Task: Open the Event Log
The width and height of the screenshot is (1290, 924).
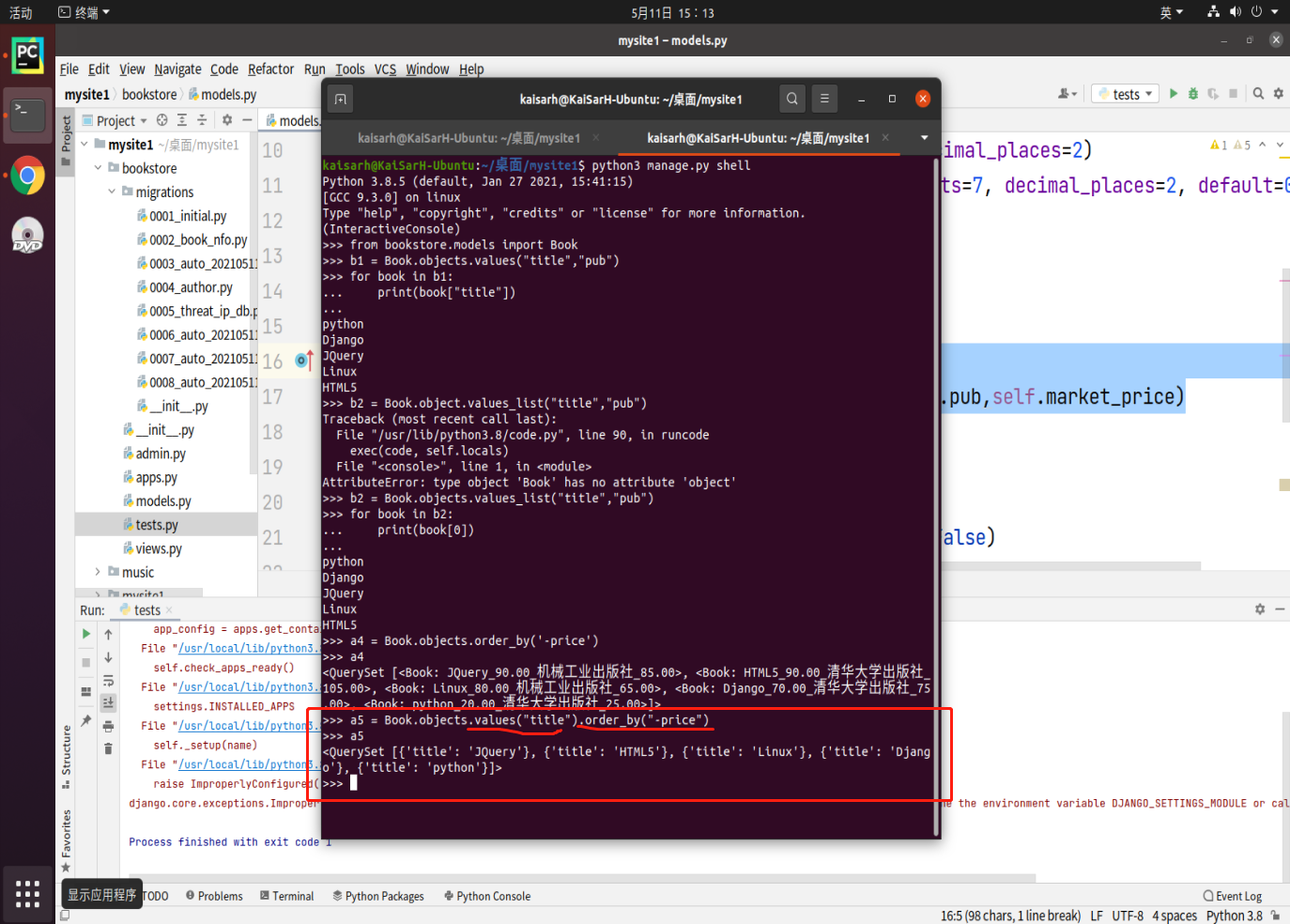Action: (x=1232, y=896)
